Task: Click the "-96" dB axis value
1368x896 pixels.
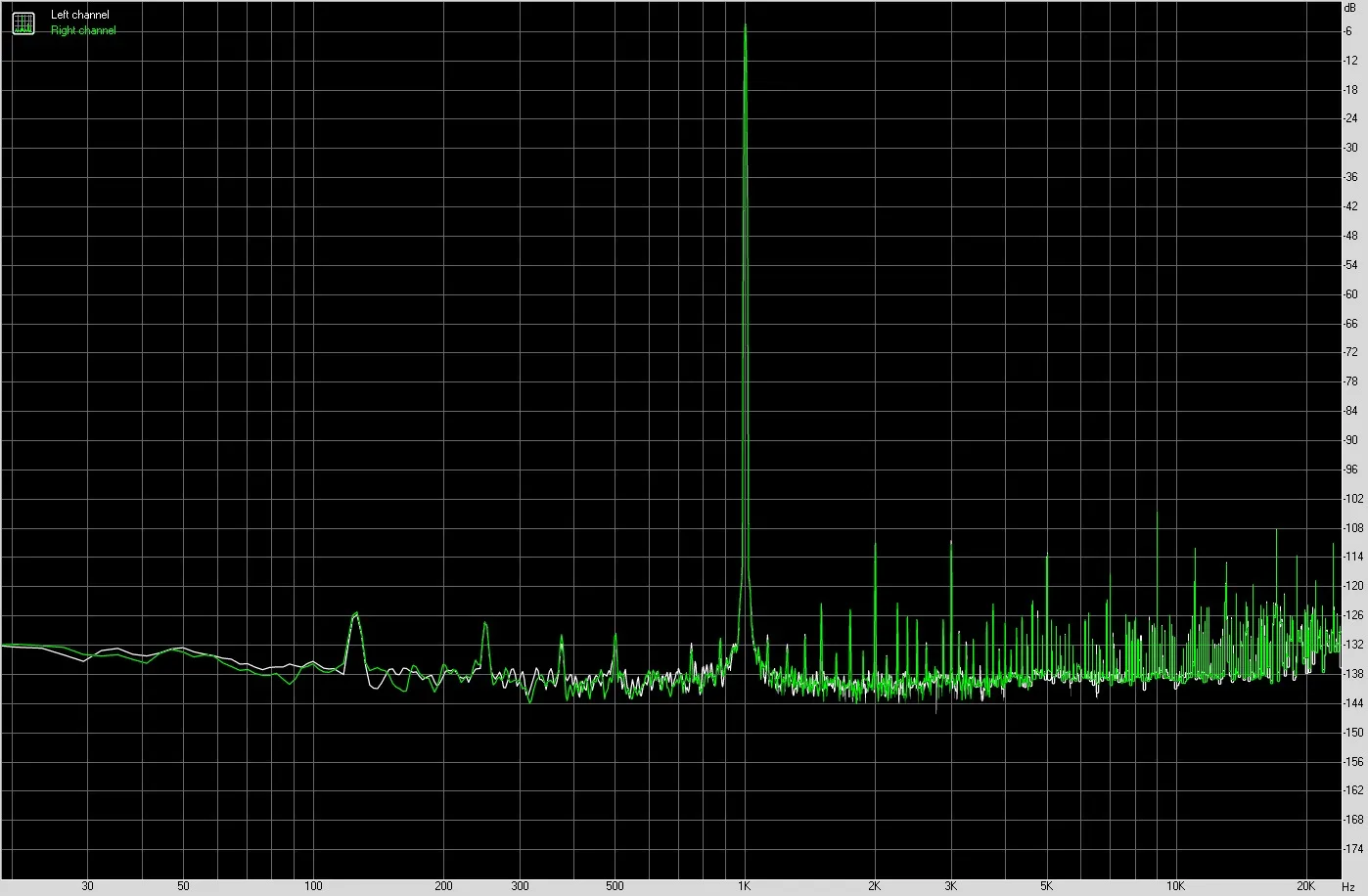Action: [1350, 470]
